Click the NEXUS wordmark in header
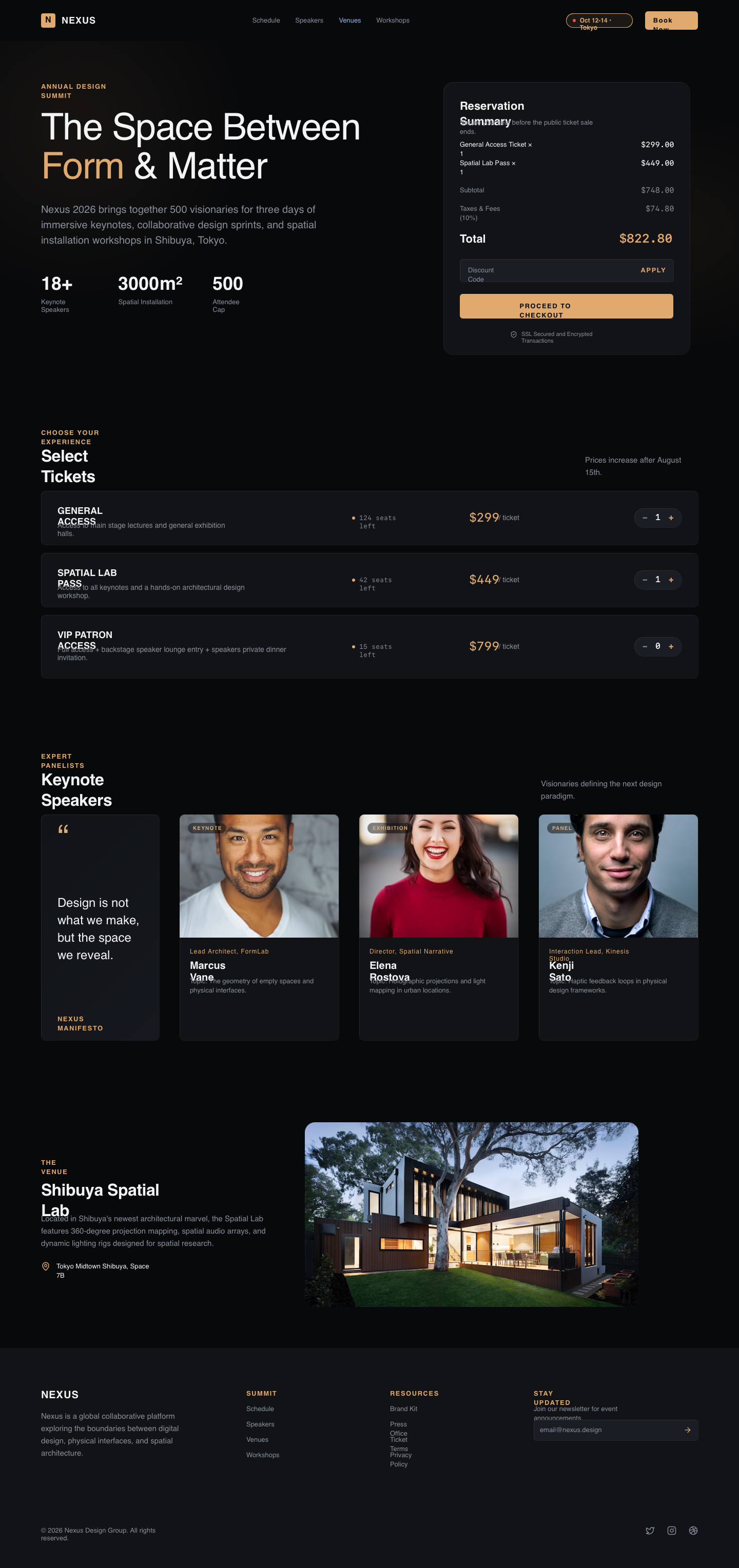739x1568 pixels. point(79,20)
